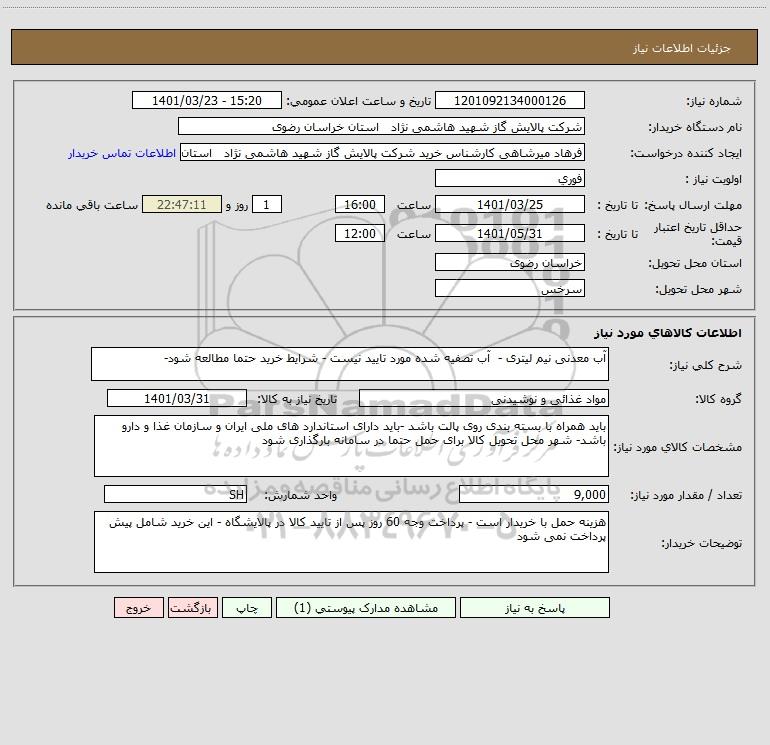Screen dimensions: 770x745
Task: Click the چاپ print button
Action: tap(247, 608)
